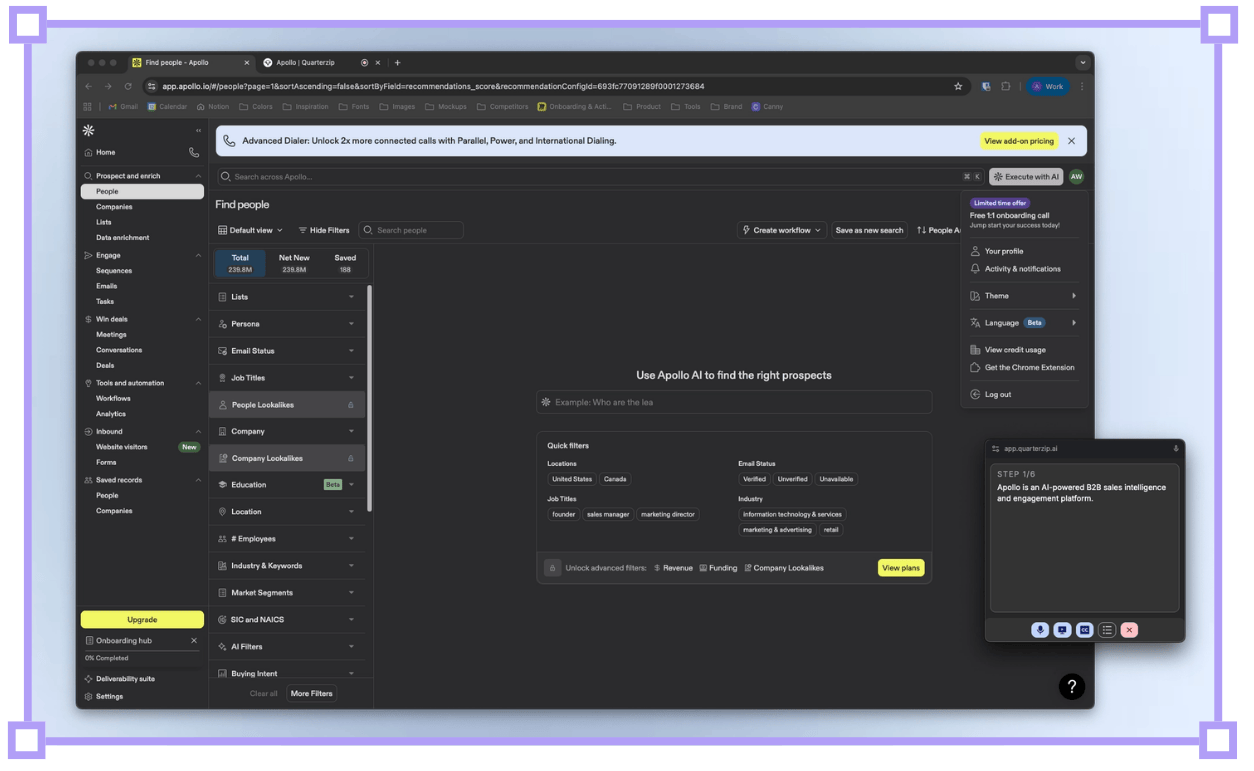The image size is (1254, 771).
Task: Bookmark this page with the star icon
Action: click(x=958, y=87)
